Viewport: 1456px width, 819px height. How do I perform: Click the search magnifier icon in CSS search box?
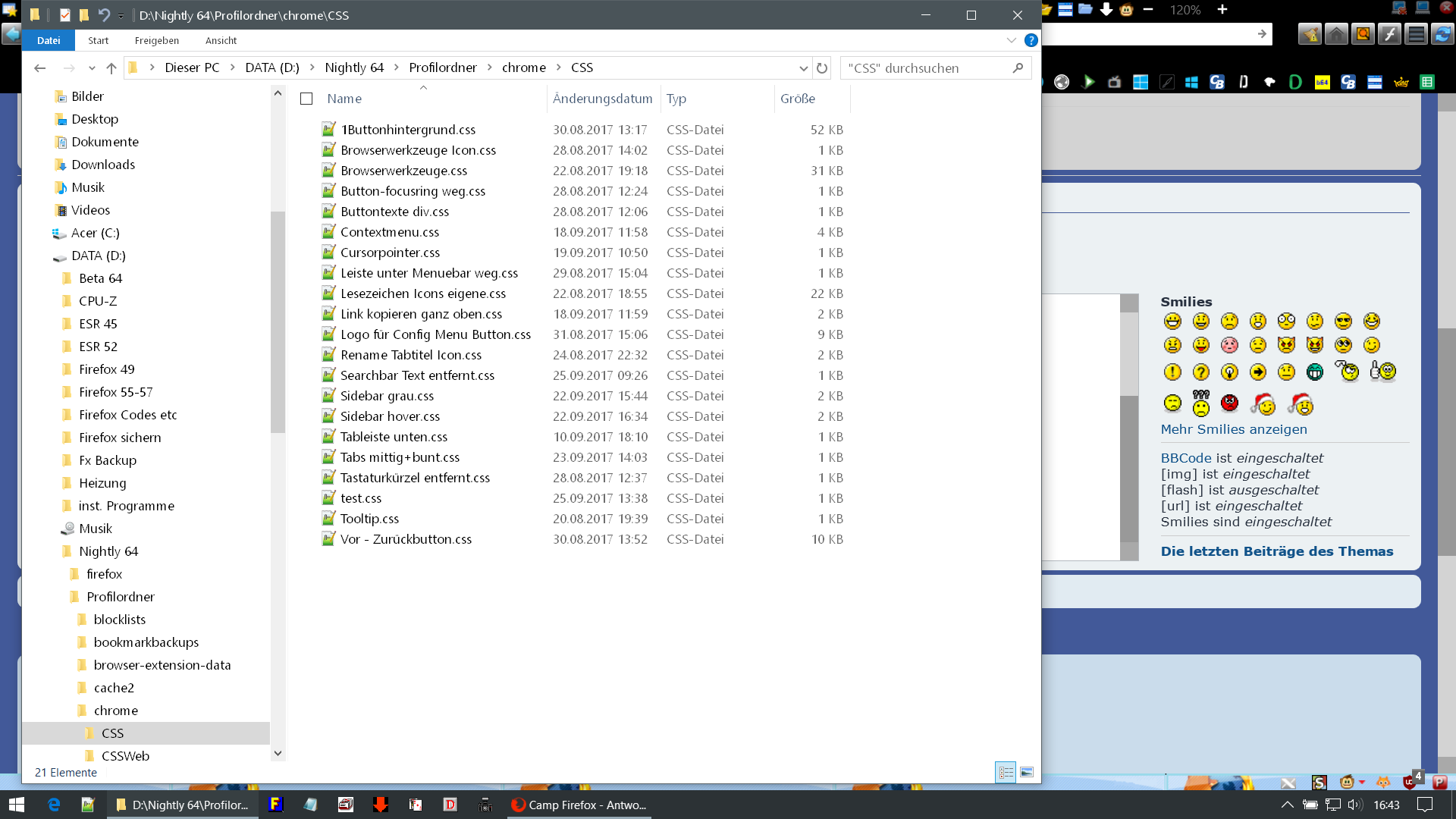[x=1018, y=68]
